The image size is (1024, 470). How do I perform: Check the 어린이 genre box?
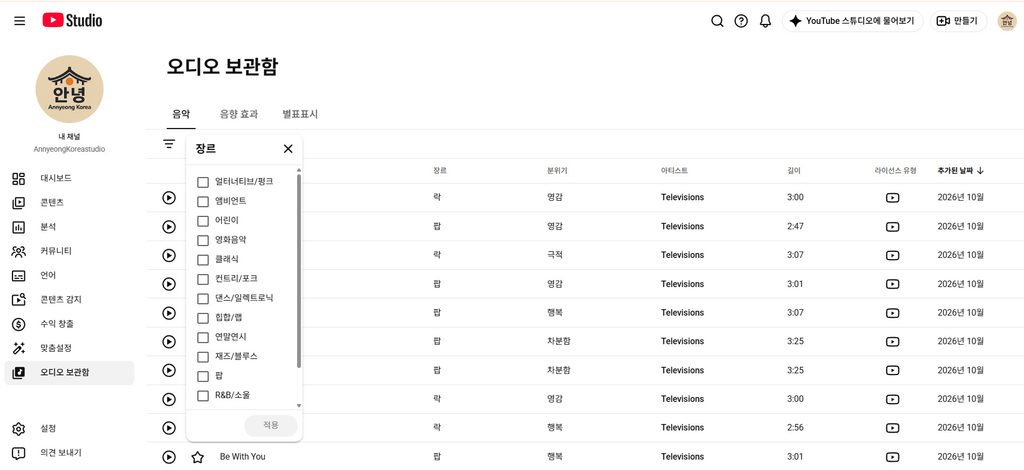(203, 221)
